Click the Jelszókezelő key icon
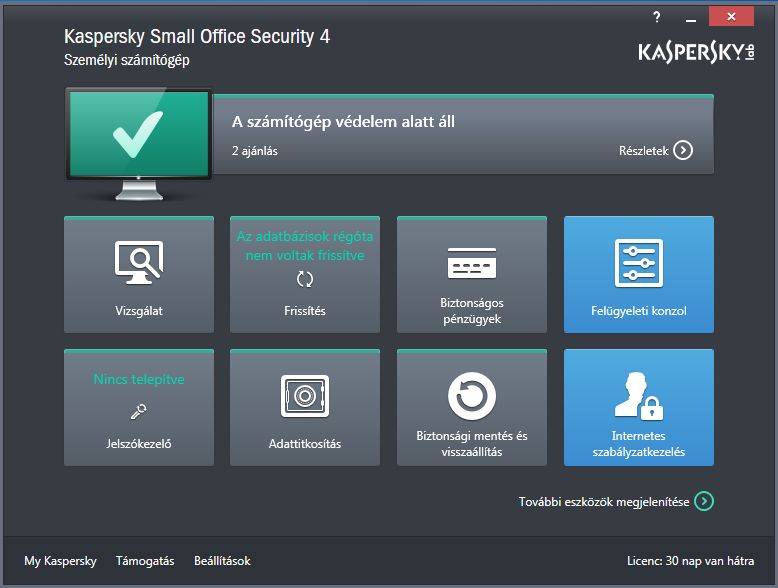 (138, 411)
